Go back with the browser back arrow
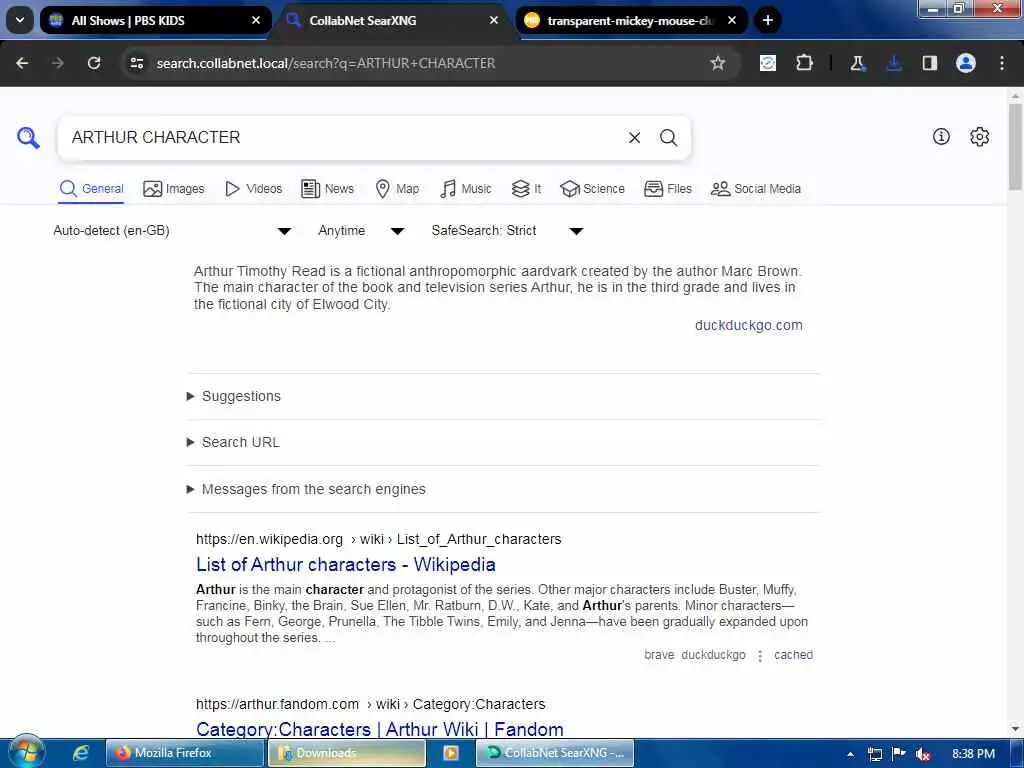Image resolution: width=1024 pixels, height=768 pixels. point(22,63)
